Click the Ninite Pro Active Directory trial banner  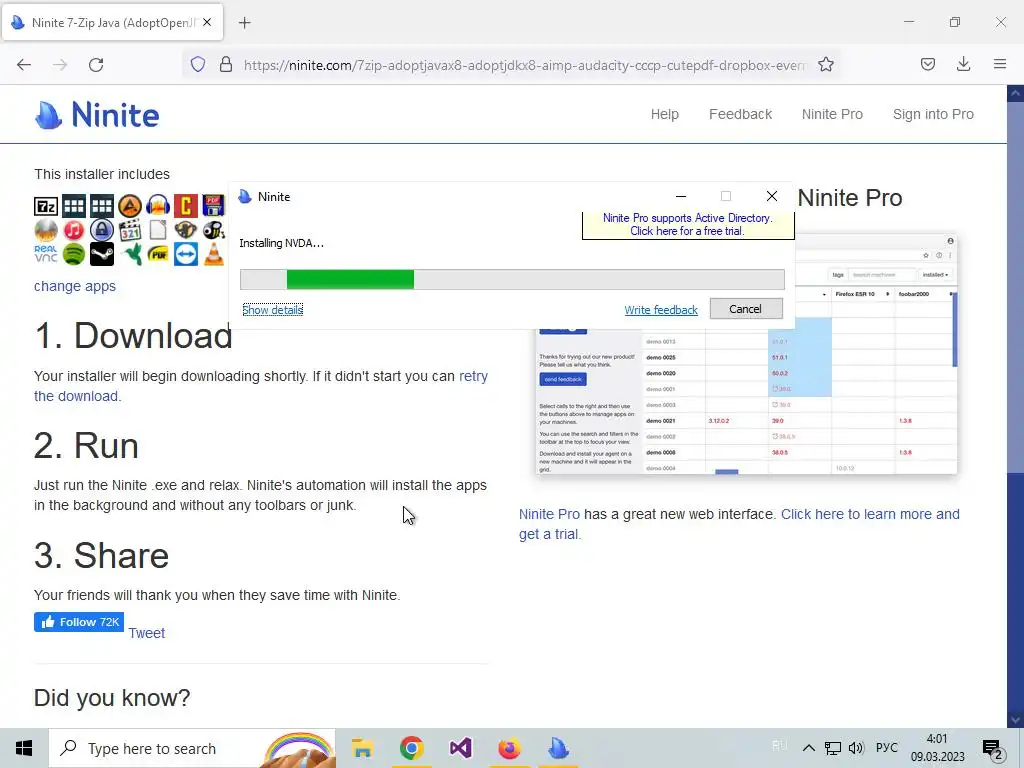pos(688,225)
